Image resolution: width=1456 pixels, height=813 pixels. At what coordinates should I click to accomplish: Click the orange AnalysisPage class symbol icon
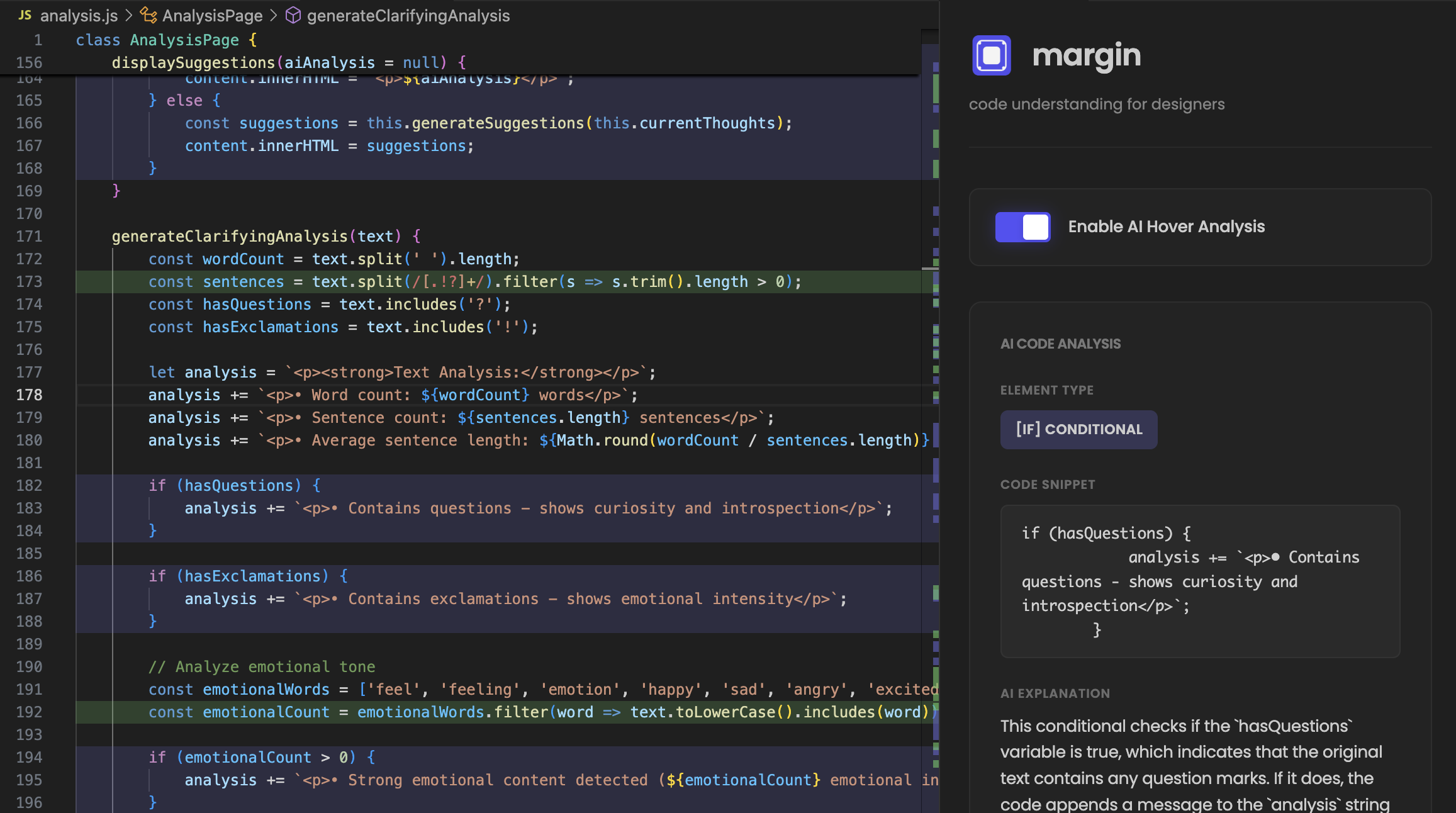pos(147,15)
